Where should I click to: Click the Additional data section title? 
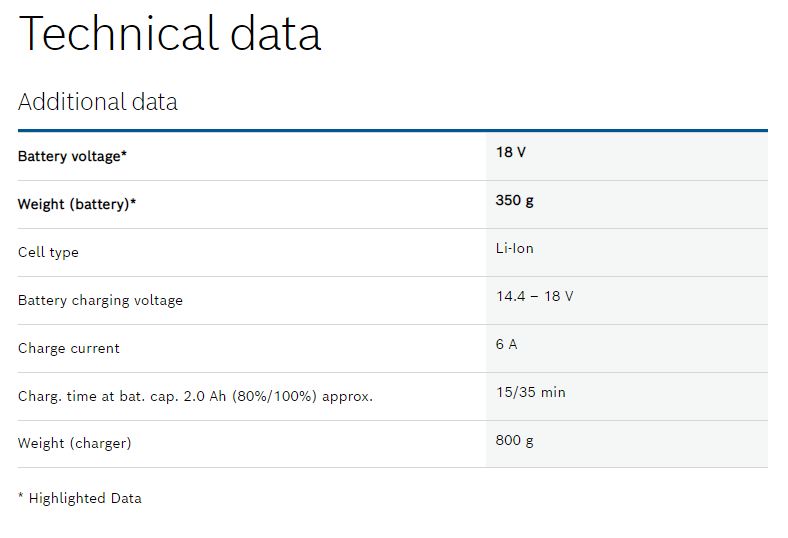point(98,102)
